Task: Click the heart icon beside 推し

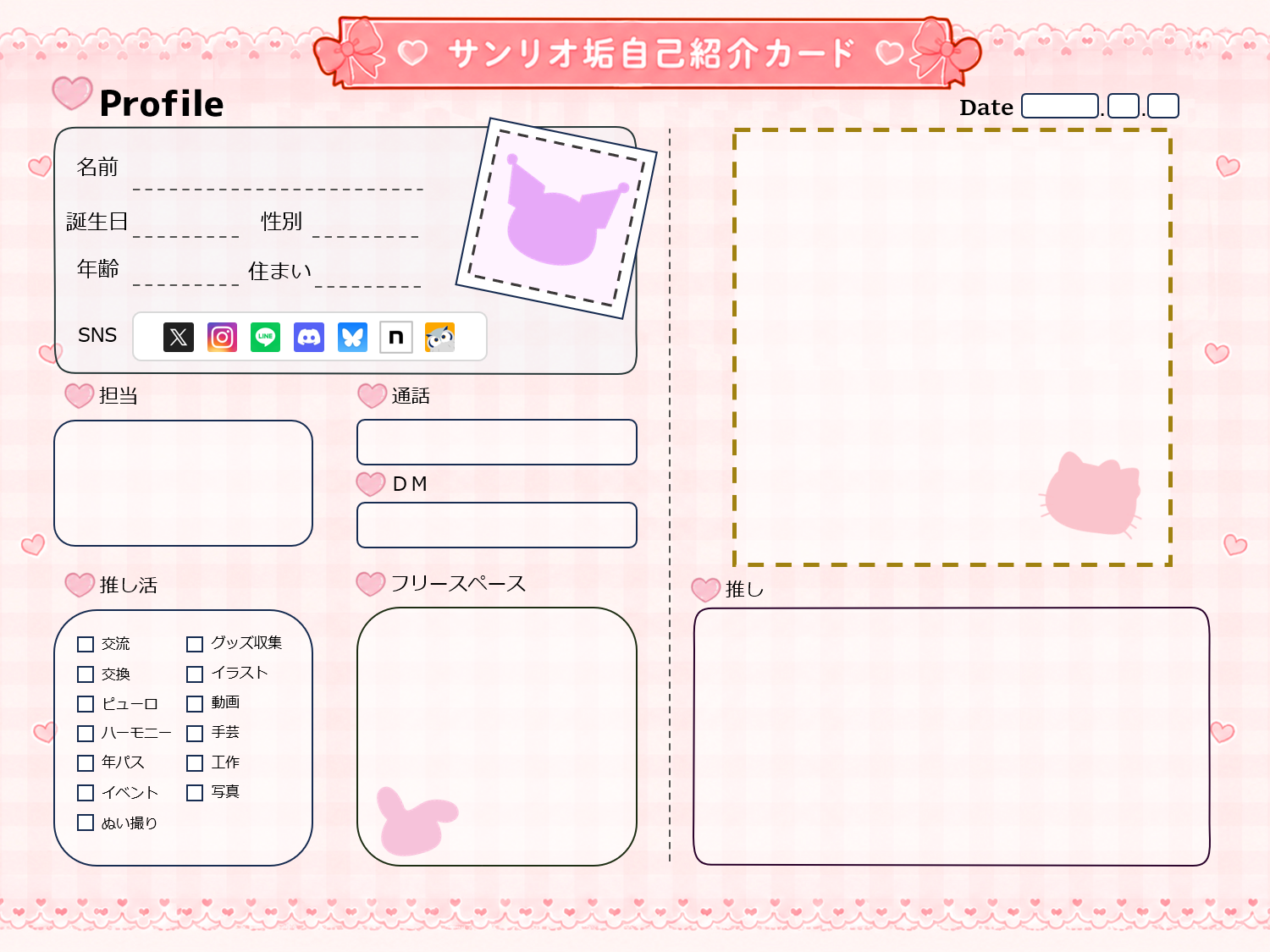Action: point(706,590)
